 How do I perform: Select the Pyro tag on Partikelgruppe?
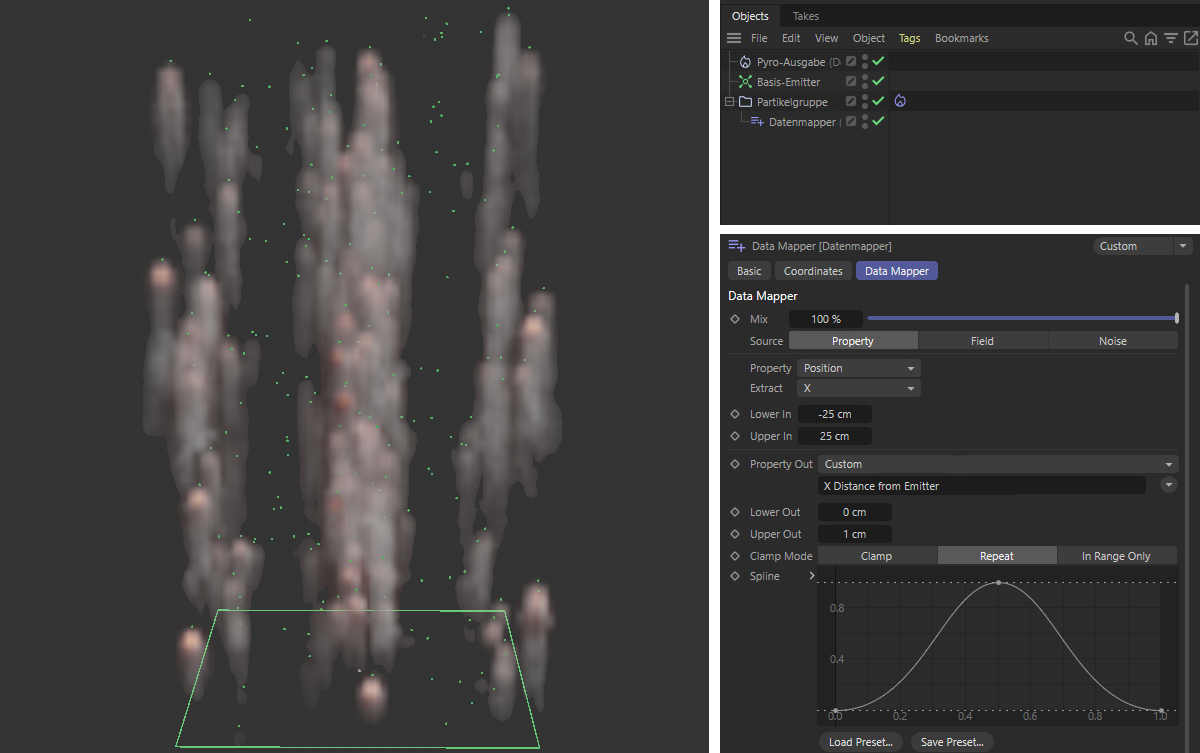900,102
